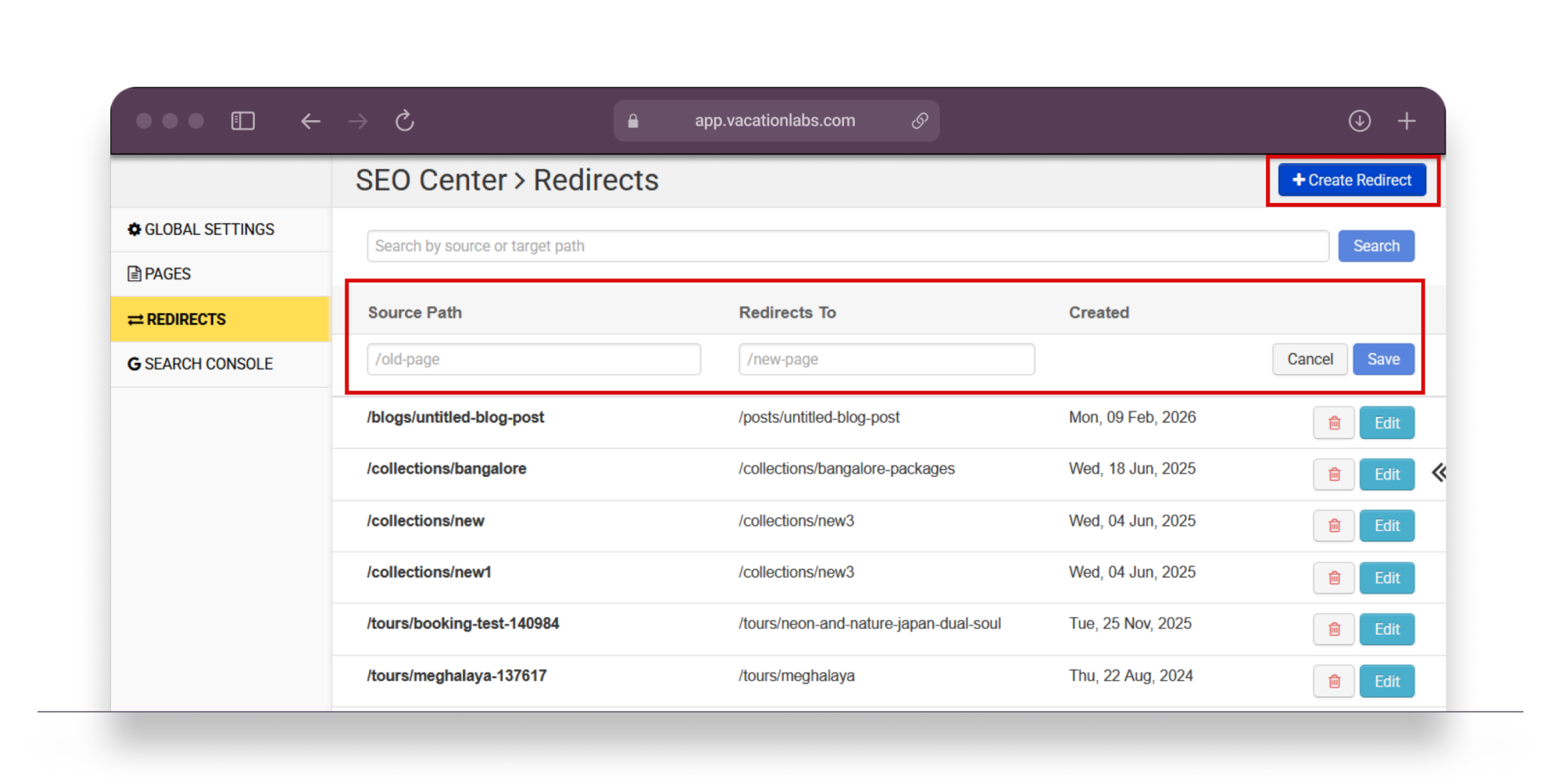Open browser downloads icon
The height and width of the screenshot is (784, 1561).
point(1359,121)
